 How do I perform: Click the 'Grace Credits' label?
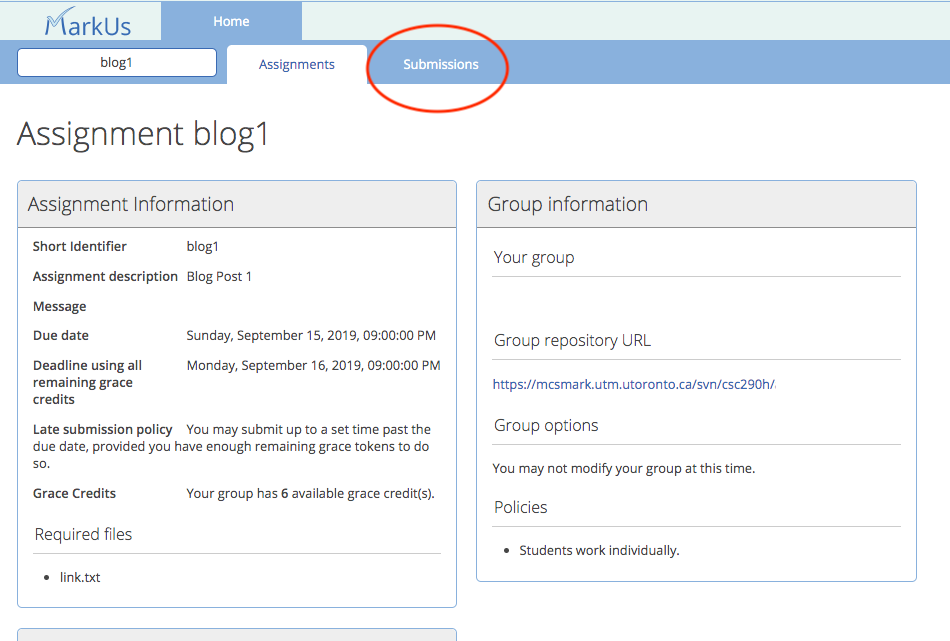[74, 494]
